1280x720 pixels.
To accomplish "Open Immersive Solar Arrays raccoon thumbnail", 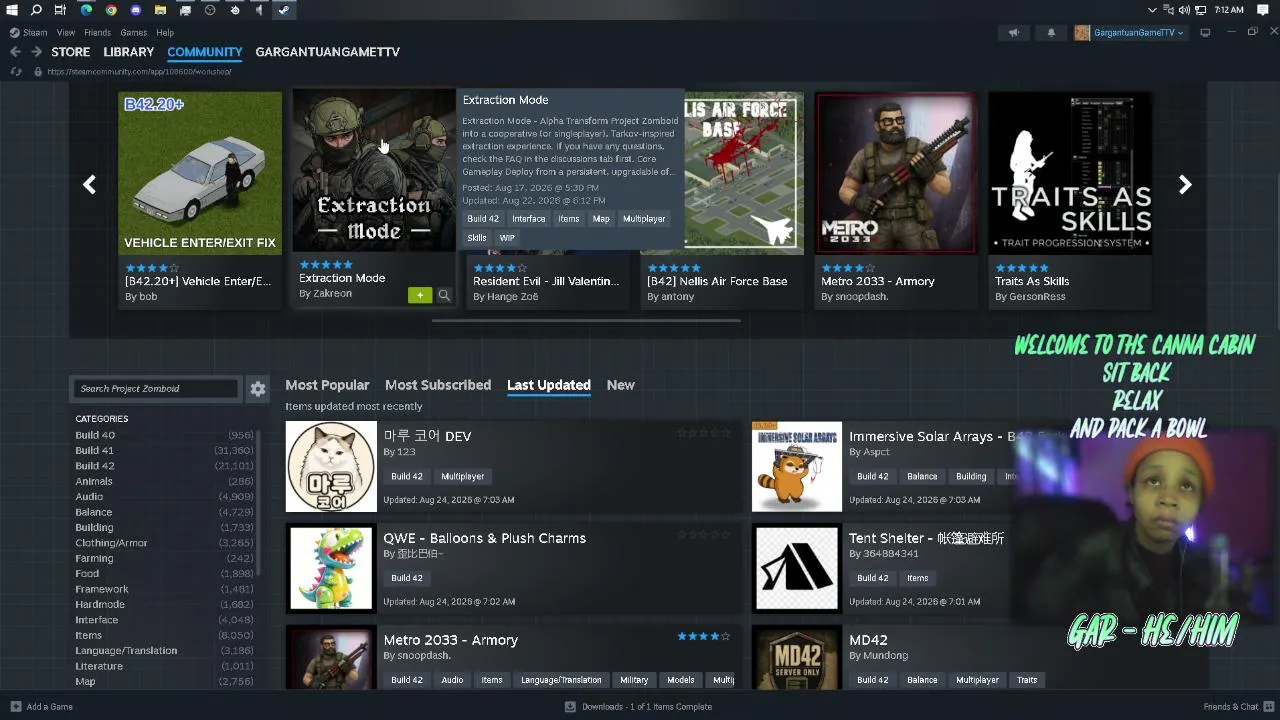I will (797, 467).
